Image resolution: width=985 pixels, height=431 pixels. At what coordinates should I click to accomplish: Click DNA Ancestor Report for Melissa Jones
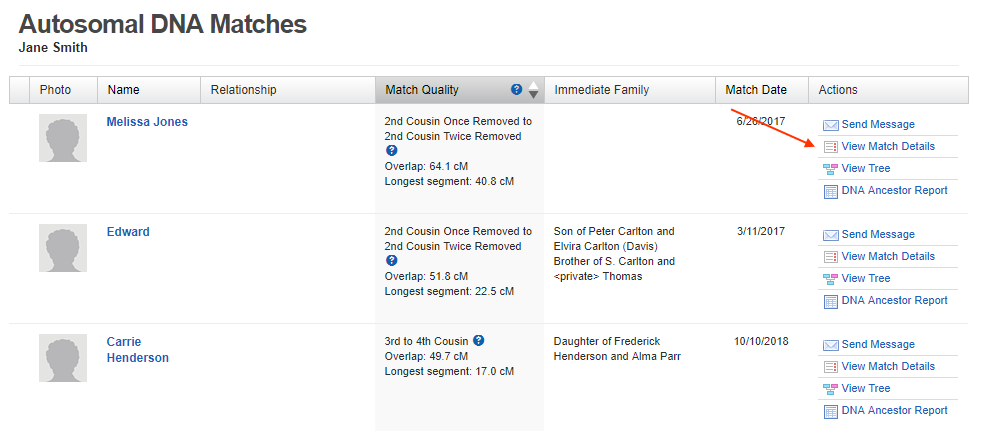point(895,190)
